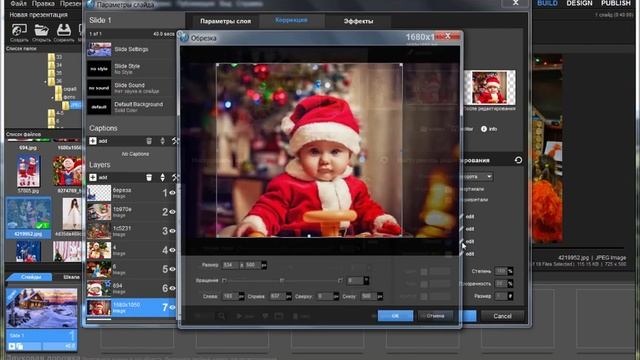Toggle eye icon on layer 7 1680x1050
Image resolution: width=640 pixels, height=360 pixels.
click(172, 308)
